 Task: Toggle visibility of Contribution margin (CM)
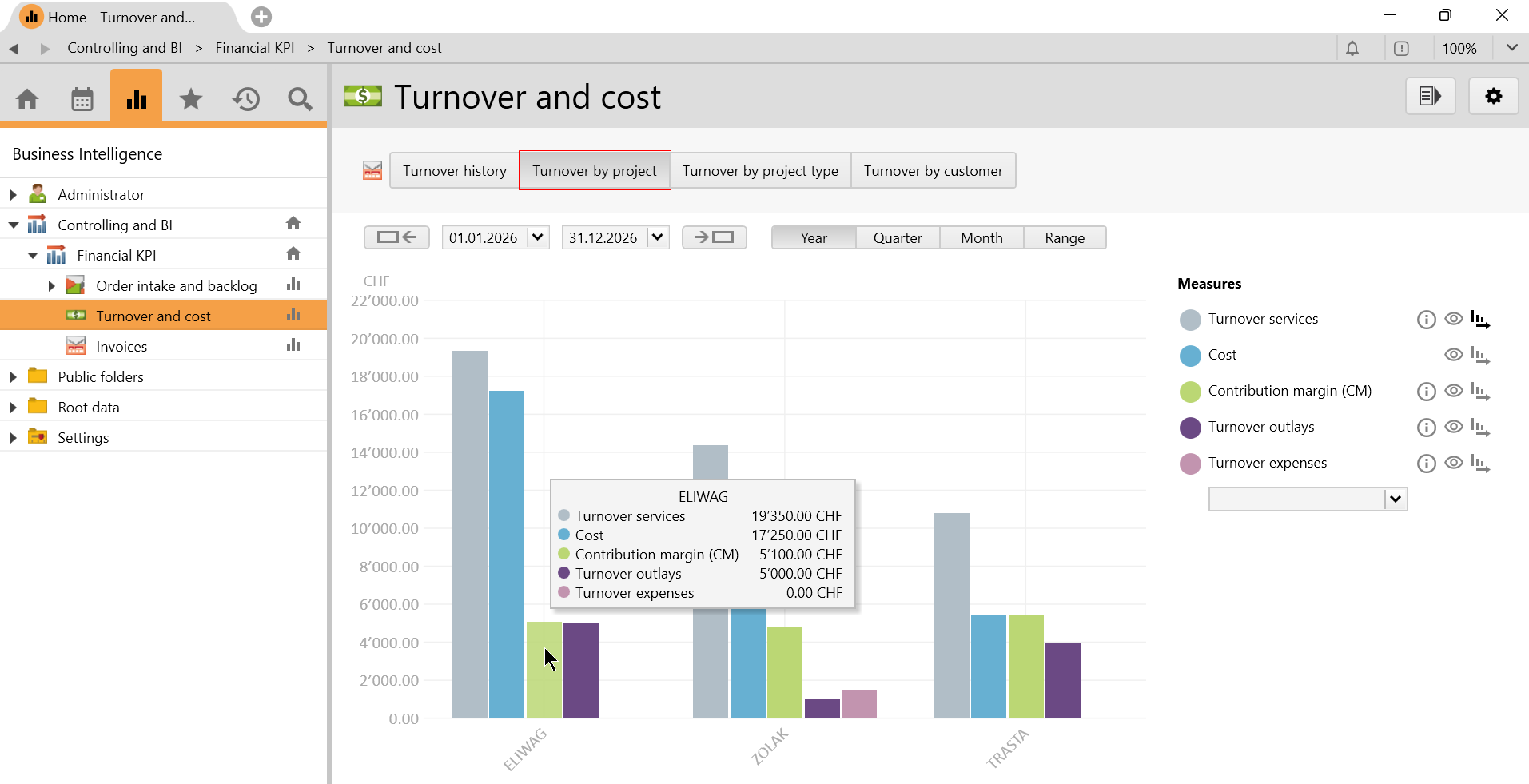coord(1454,391)
